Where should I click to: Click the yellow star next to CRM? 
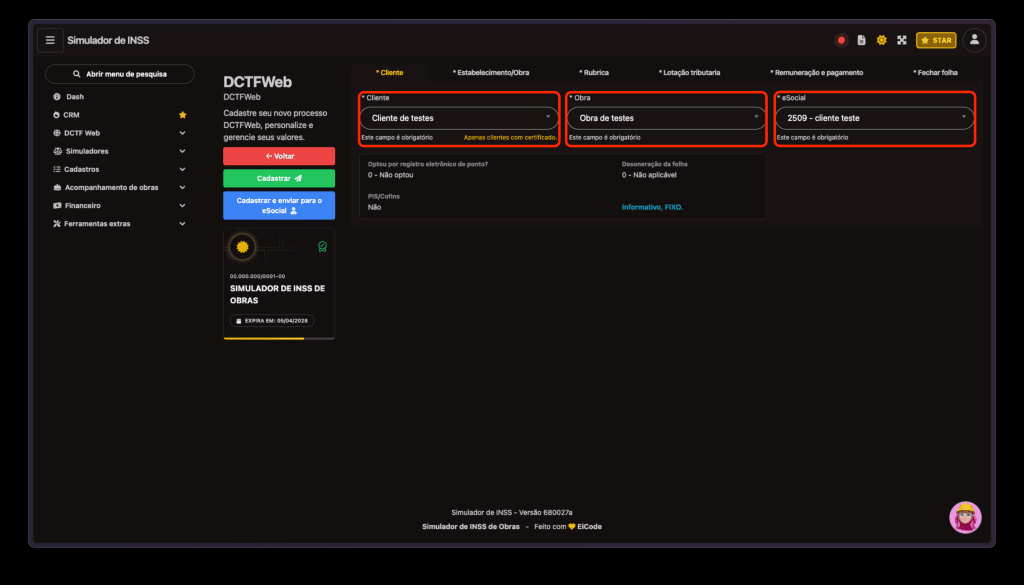[x=183, y=115]
